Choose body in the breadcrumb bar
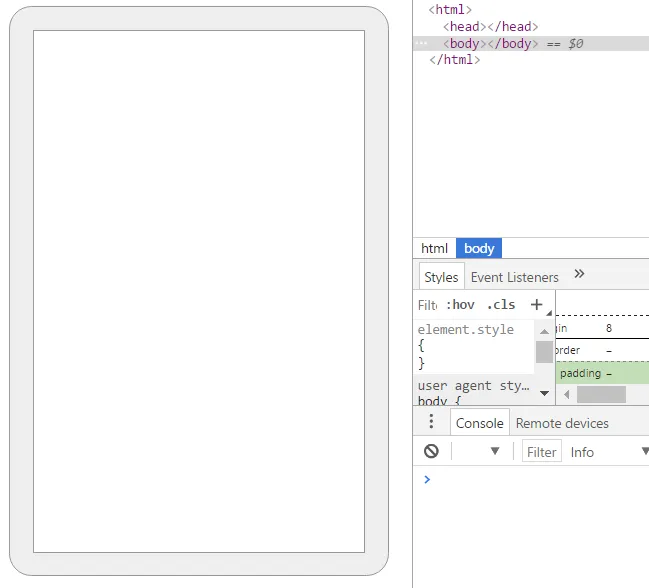 pyautogui.click(x=479, y=248)
